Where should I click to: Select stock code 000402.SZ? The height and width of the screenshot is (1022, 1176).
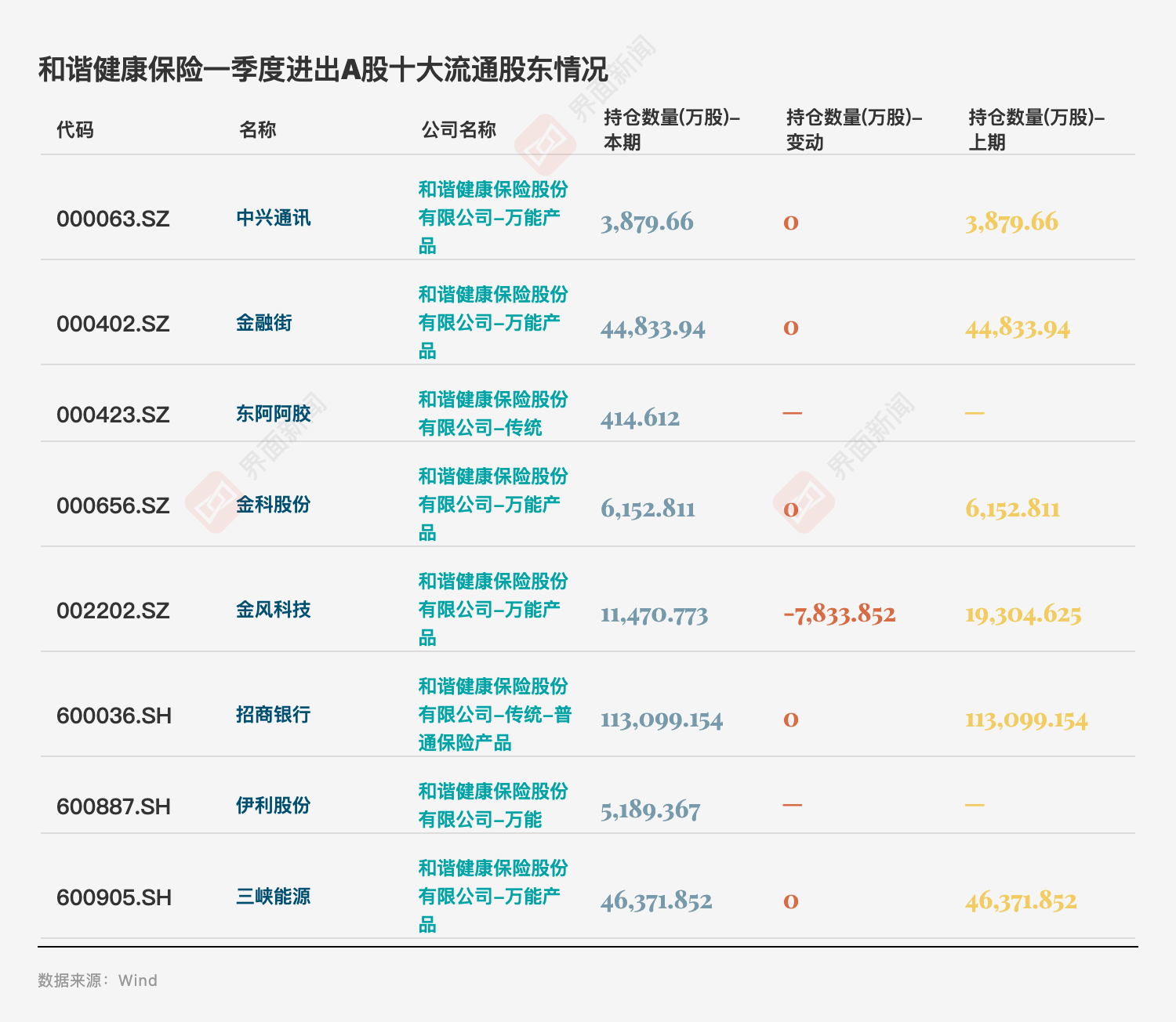pyautogui.click(x=113, y=324)
